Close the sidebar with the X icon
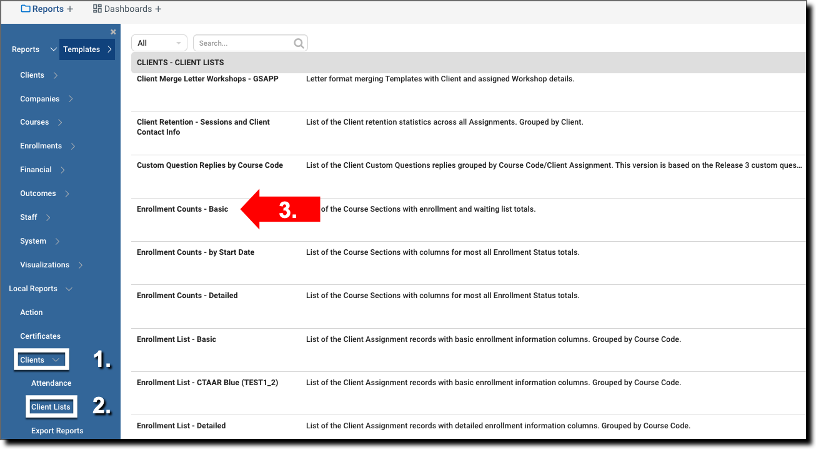Image resolution: width=816 pixels, height=450 pixels. point(113,32)
